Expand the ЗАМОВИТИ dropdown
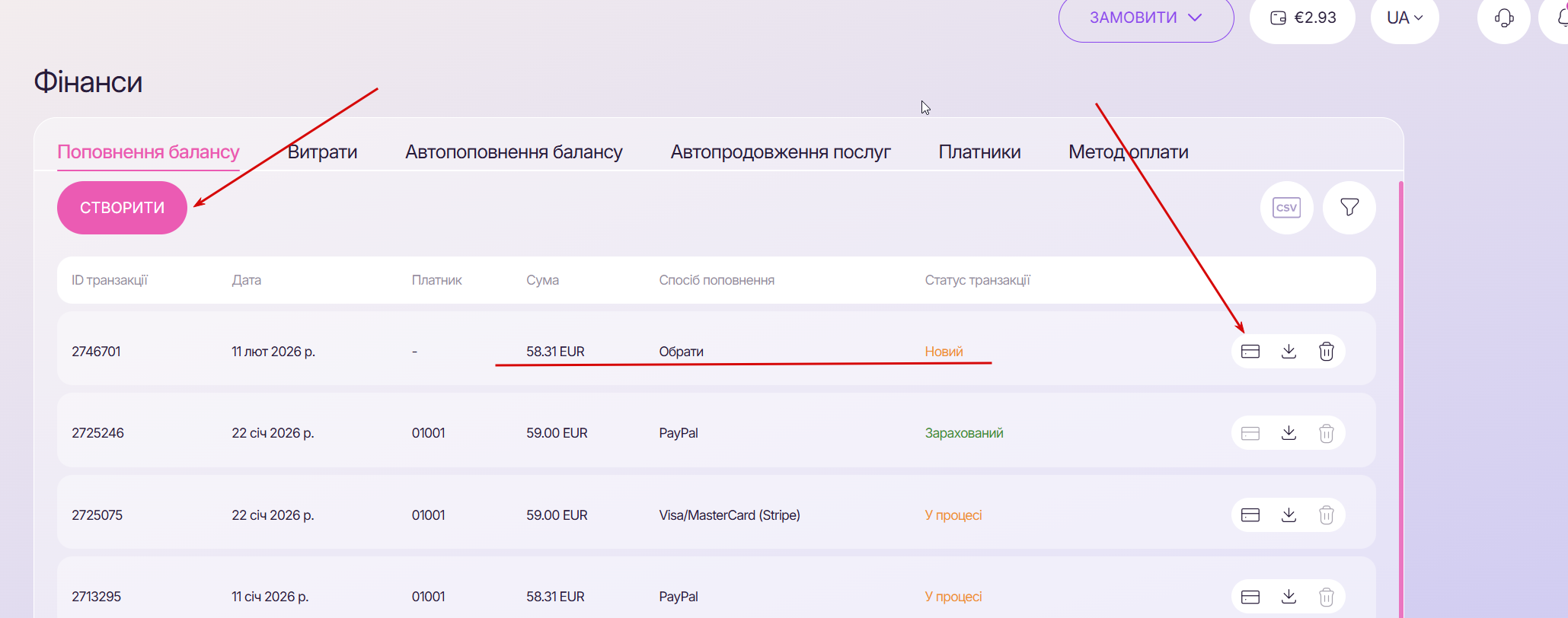Viewport: 1568px width, 618px height. point(1145,18)
